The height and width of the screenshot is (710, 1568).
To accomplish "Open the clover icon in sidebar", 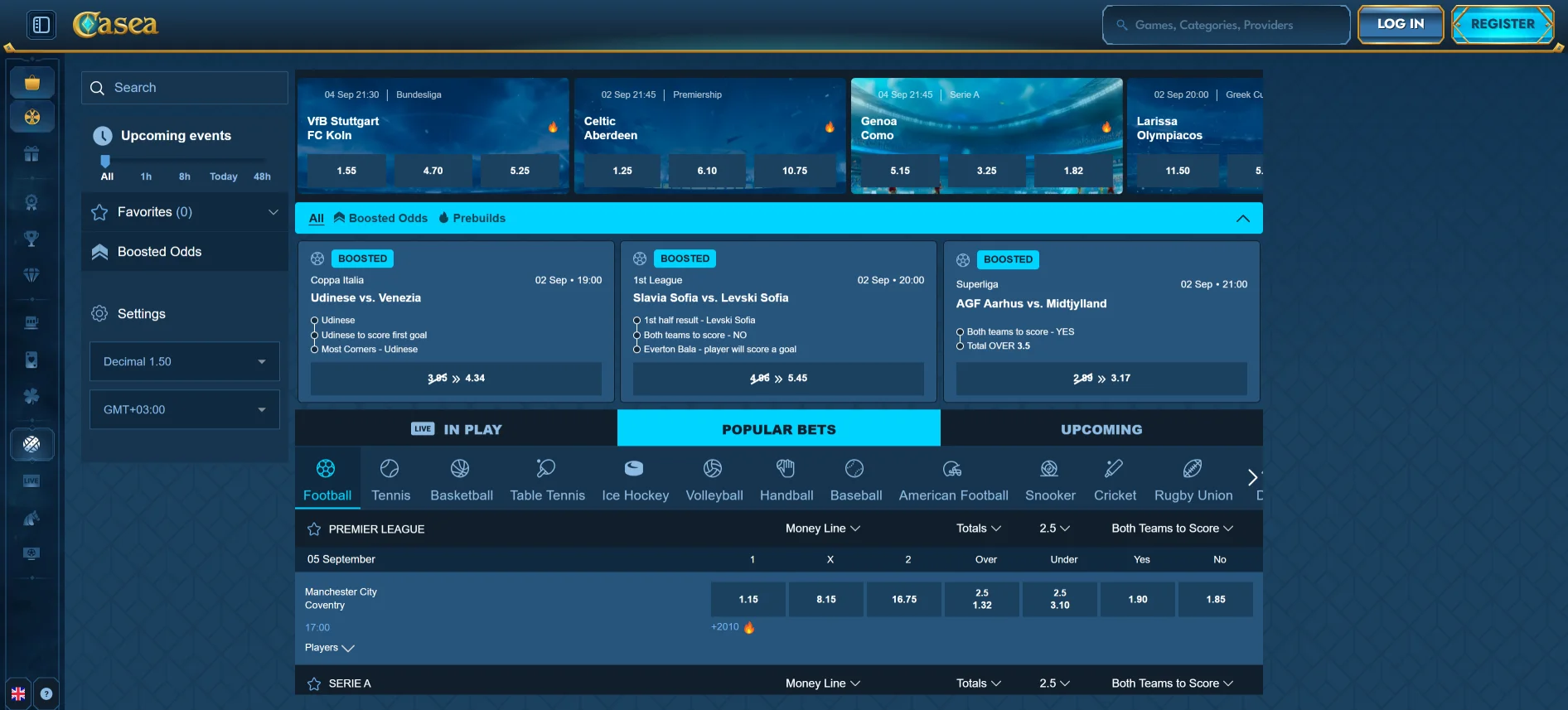I will click(x=31, y=396).
